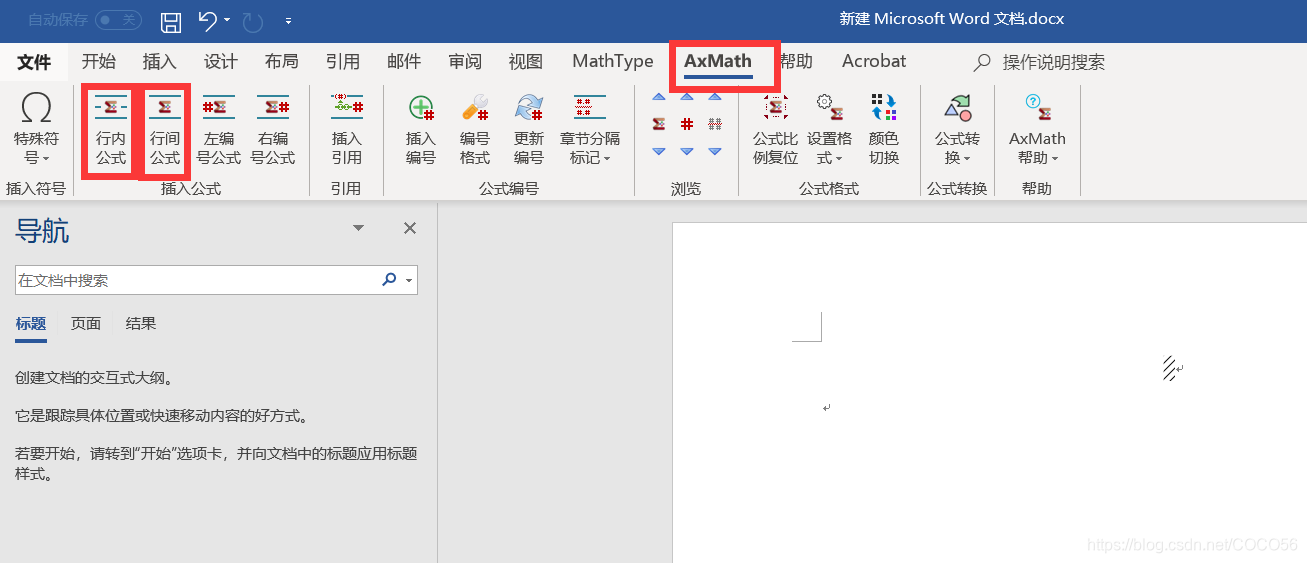Insert a display formula (行间公式)
This screenshot has width=1307, height=563.
click(x=164, y=130)
